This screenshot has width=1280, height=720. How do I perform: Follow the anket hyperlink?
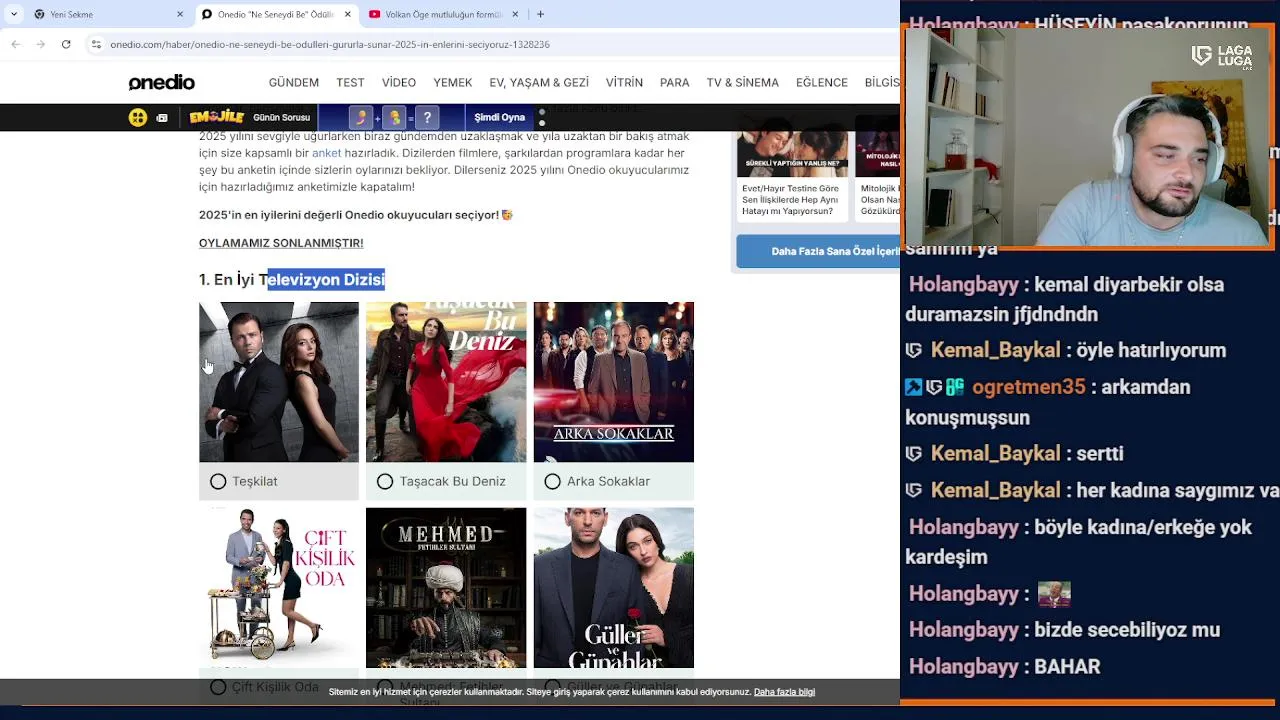326,153
